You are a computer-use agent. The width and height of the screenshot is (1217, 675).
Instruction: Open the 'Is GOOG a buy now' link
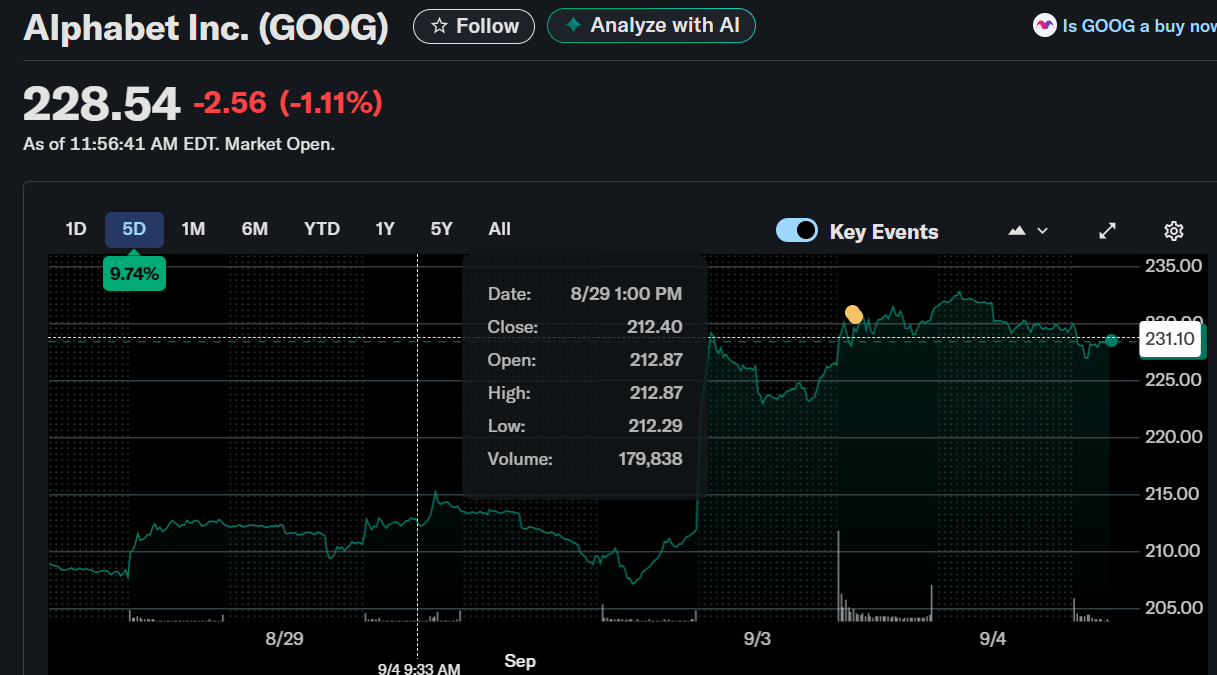[1139, 26]
